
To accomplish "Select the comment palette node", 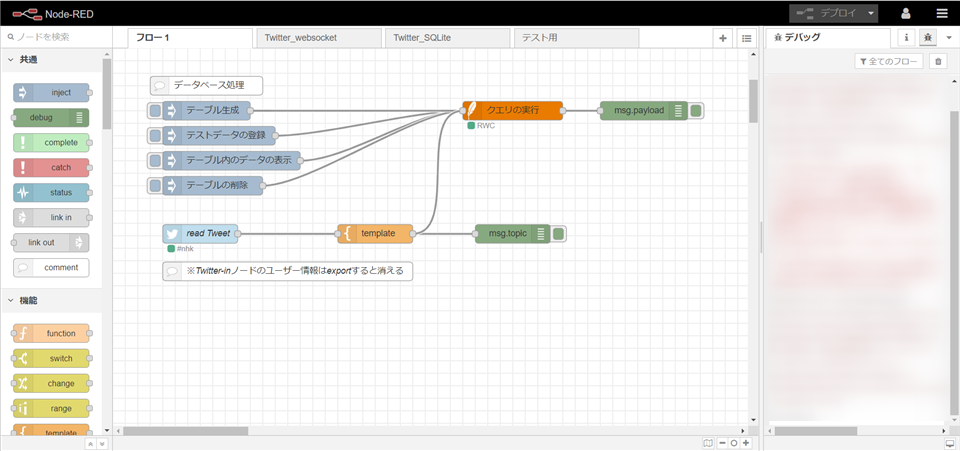I will [x=51, y=267].
